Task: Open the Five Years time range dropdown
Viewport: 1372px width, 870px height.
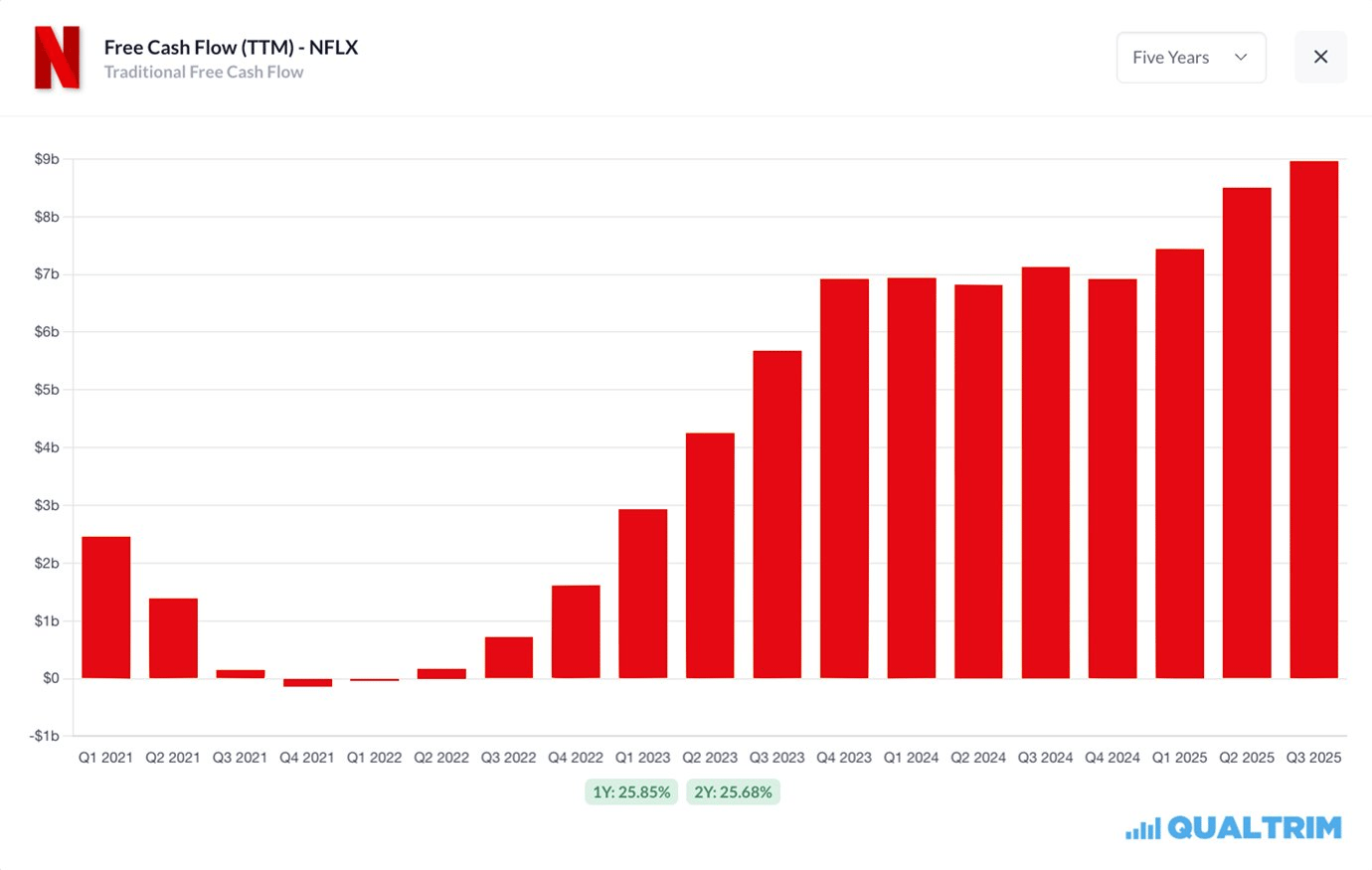Action: pyautogui.click(x=1191, y=58)
